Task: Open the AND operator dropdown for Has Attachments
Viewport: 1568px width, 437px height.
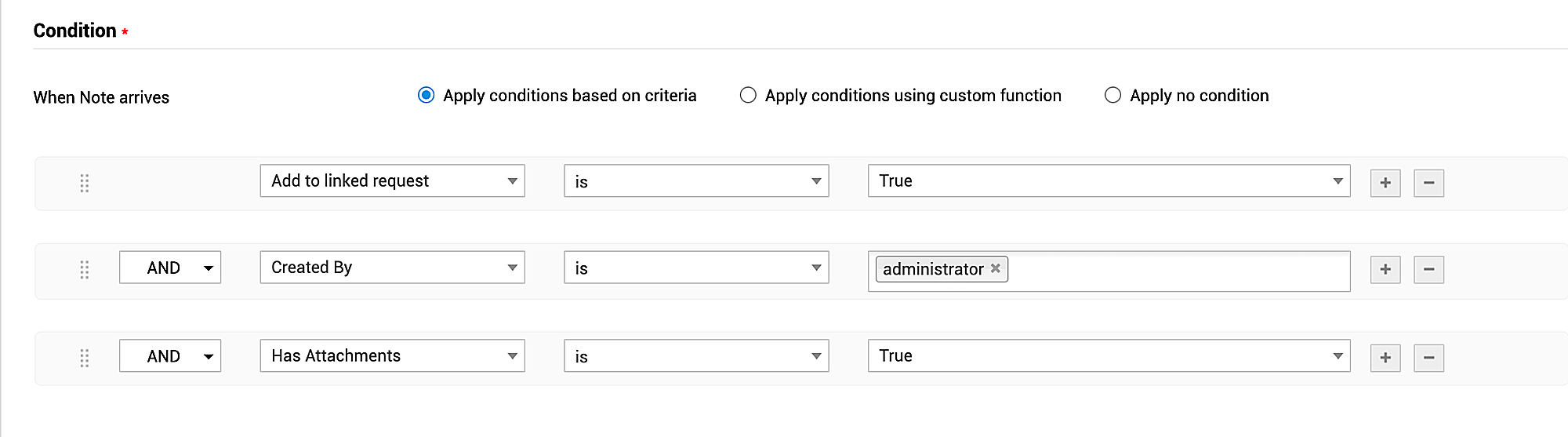Action: point(170,355)
